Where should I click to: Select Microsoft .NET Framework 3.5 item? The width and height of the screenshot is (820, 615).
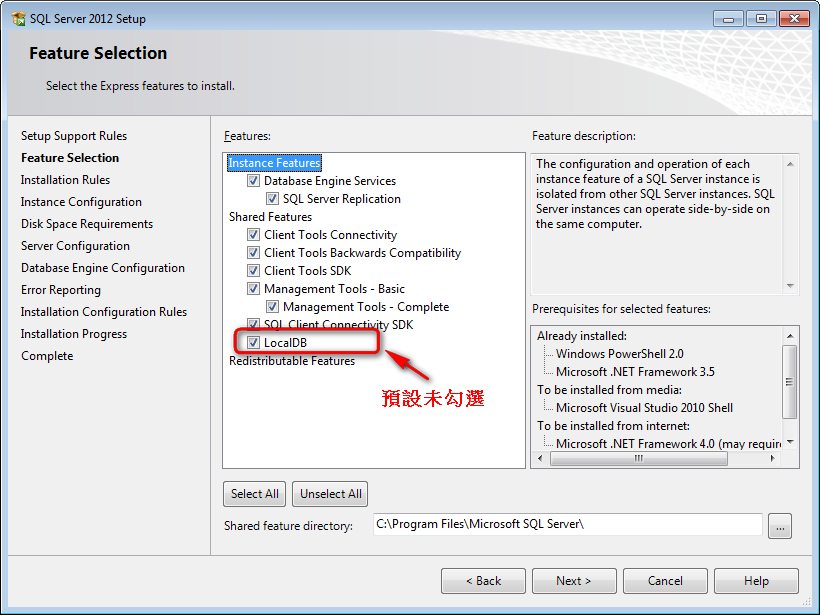click(x=635, y=372)
